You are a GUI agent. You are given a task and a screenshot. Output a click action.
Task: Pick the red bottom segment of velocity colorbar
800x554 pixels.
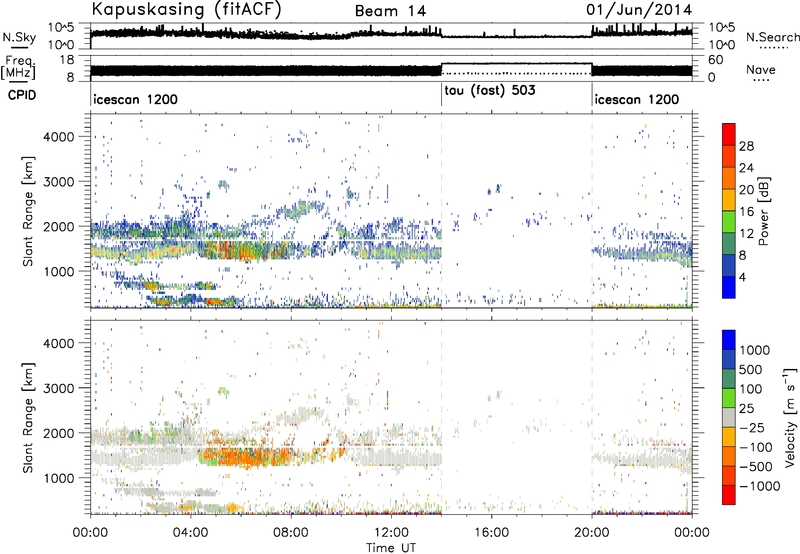coord(729,495)
